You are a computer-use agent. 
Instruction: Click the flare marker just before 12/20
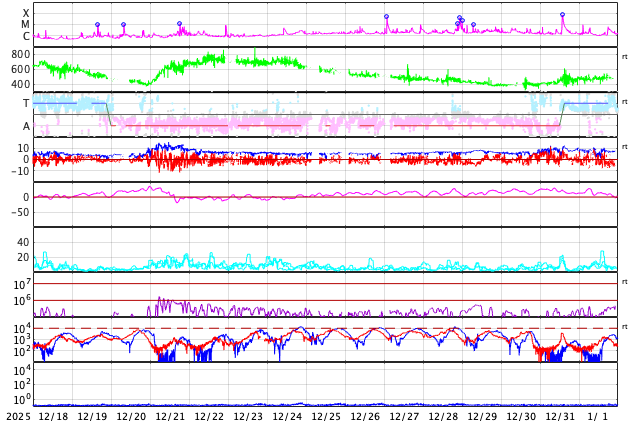(x=123, y=24)
